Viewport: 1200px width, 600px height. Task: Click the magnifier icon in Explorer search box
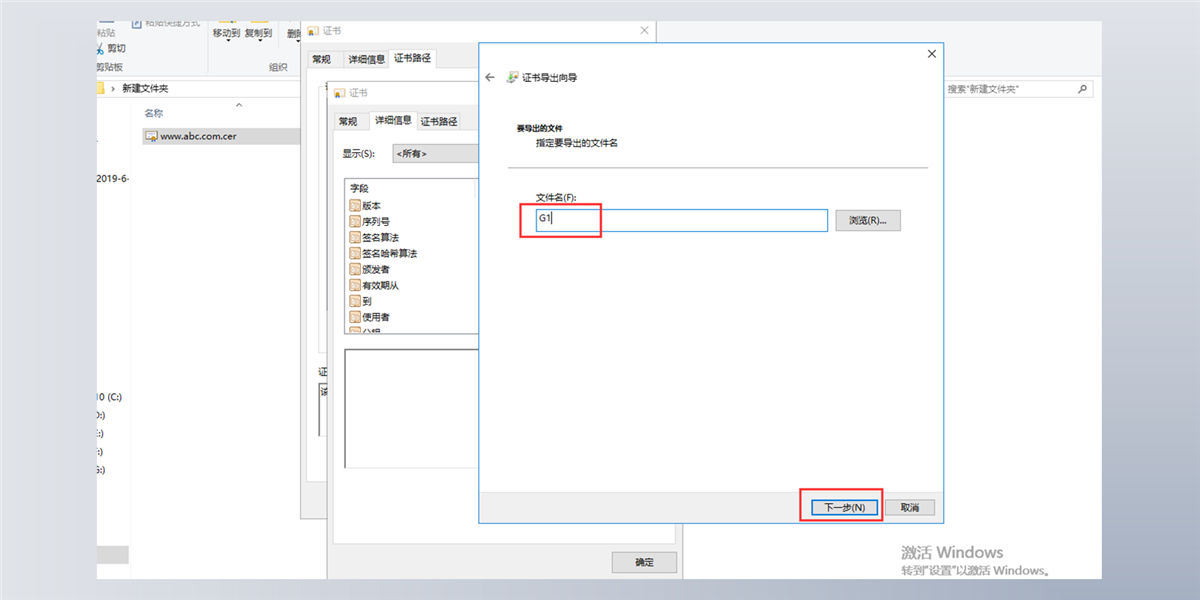click(x=1082, y=89)
